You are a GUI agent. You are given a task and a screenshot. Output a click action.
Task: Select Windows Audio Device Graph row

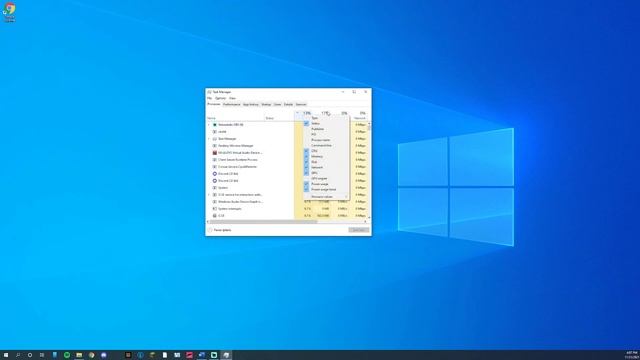click(287, 202)
